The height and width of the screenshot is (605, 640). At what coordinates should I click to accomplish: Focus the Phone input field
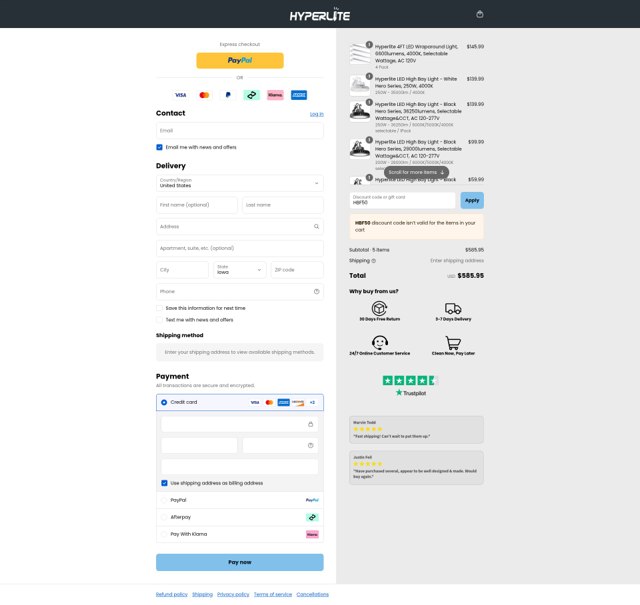(240, 291)
